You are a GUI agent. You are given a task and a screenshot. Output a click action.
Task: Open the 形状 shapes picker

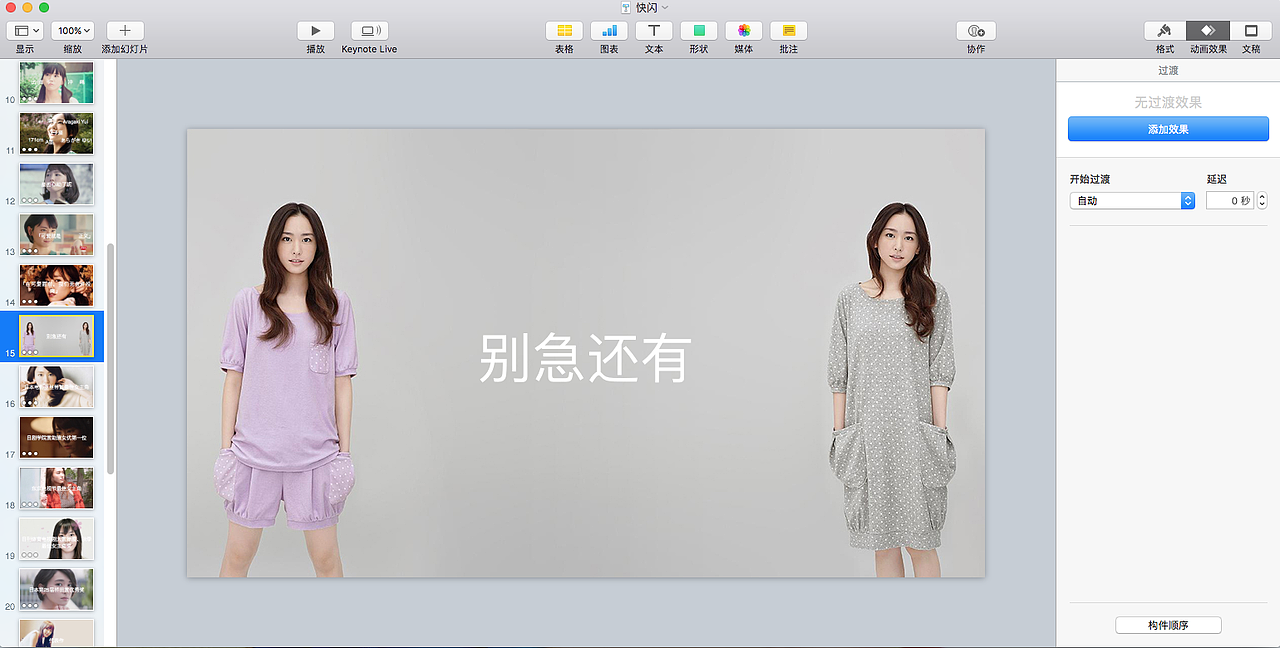tap(698, 31)
